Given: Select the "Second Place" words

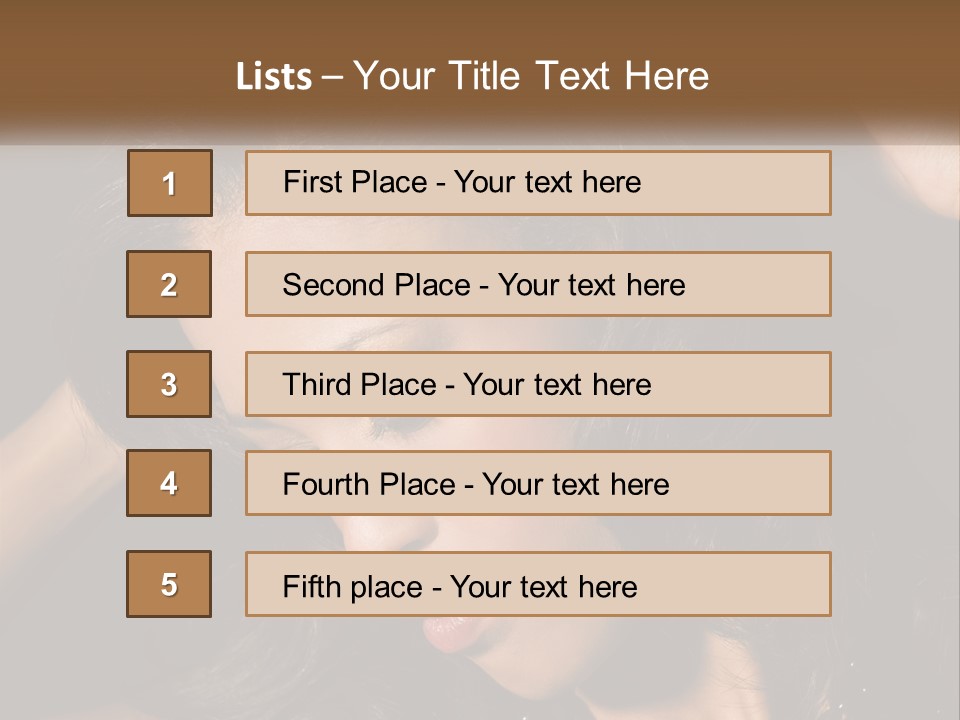Looking at the screenshot, I should (x=376, y=285).
